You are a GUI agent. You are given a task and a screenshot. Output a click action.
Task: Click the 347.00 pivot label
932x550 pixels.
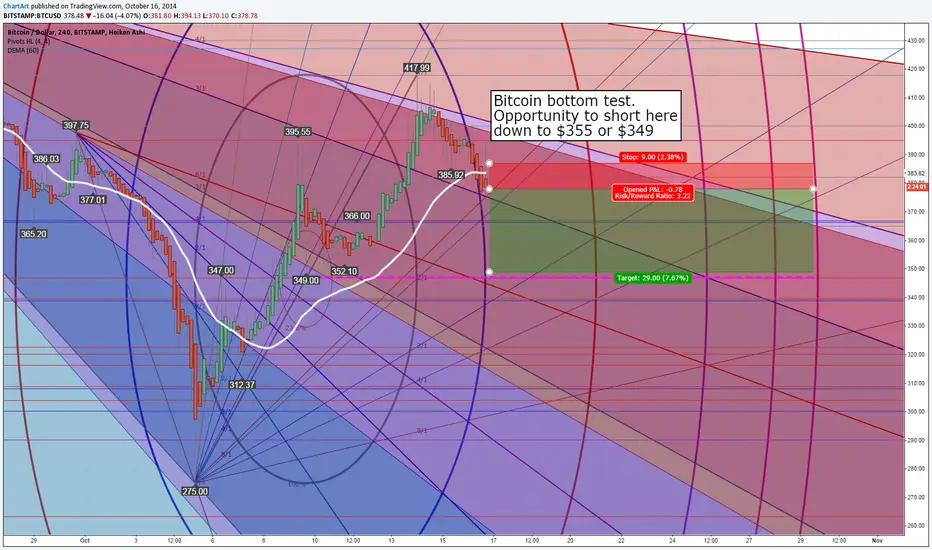(x=221, y=271)
